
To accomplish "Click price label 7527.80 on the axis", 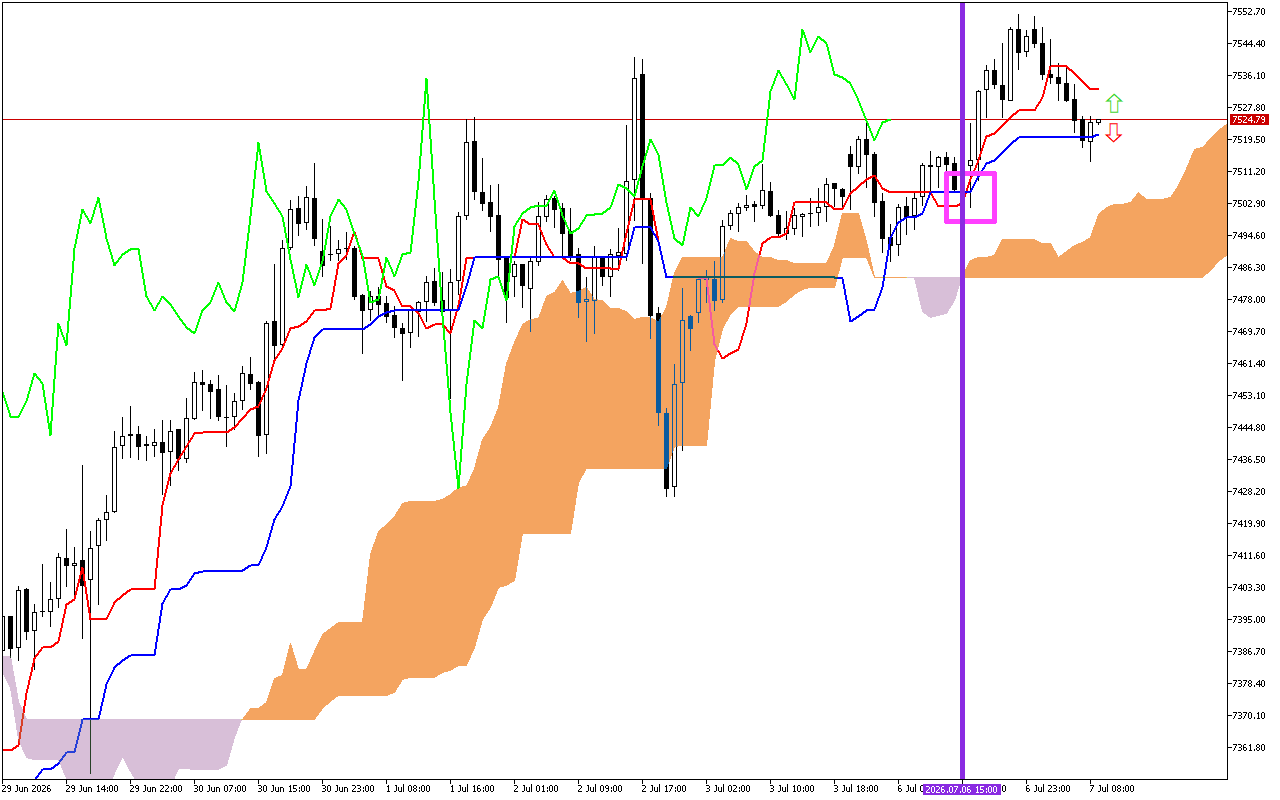I will point(1250,108).
